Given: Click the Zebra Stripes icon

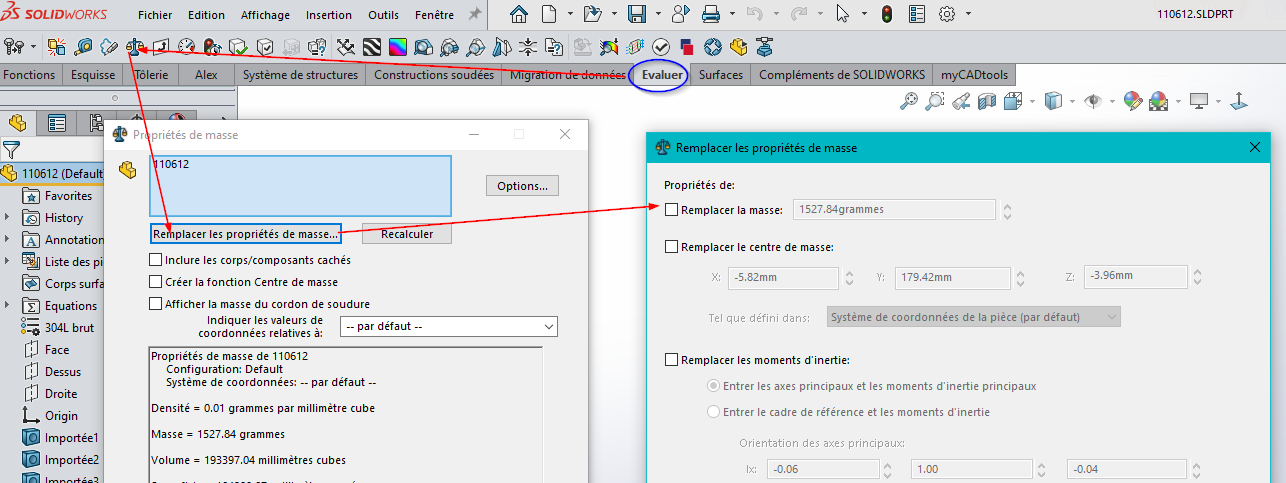Looking at the screenshot, I should coord(372,46).
